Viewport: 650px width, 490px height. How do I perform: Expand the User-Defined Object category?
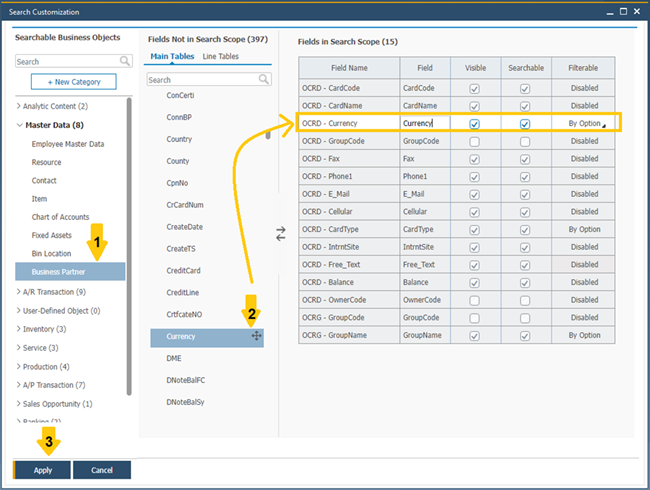[18, 310]
